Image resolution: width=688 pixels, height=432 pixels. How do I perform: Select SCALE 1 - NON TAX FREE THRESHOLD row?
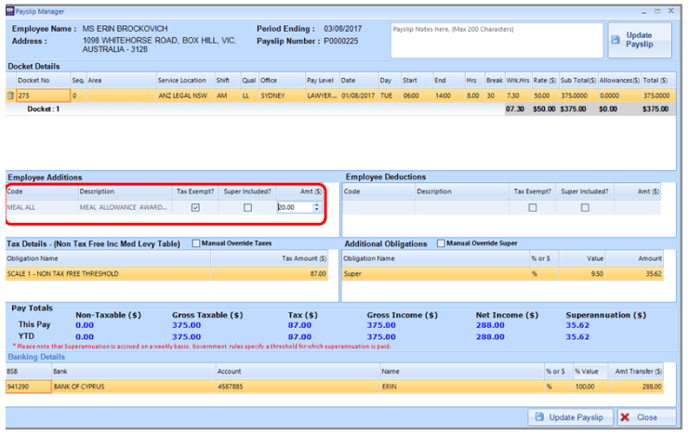[x=167, y=274]
